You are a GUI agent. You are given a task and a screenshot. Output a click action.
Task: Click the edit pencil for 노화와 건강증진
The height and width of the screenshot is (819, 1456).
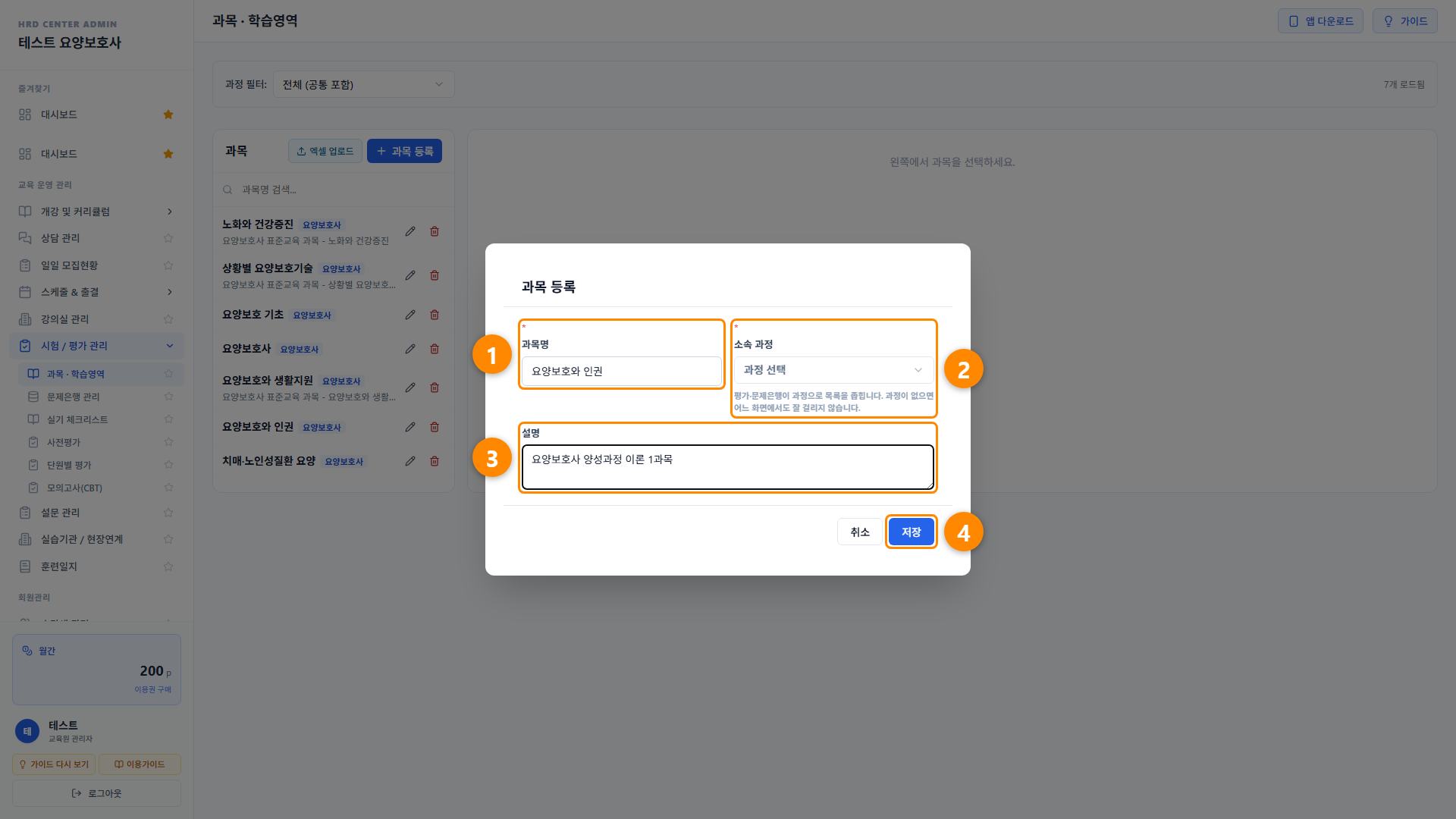[410, 231]
